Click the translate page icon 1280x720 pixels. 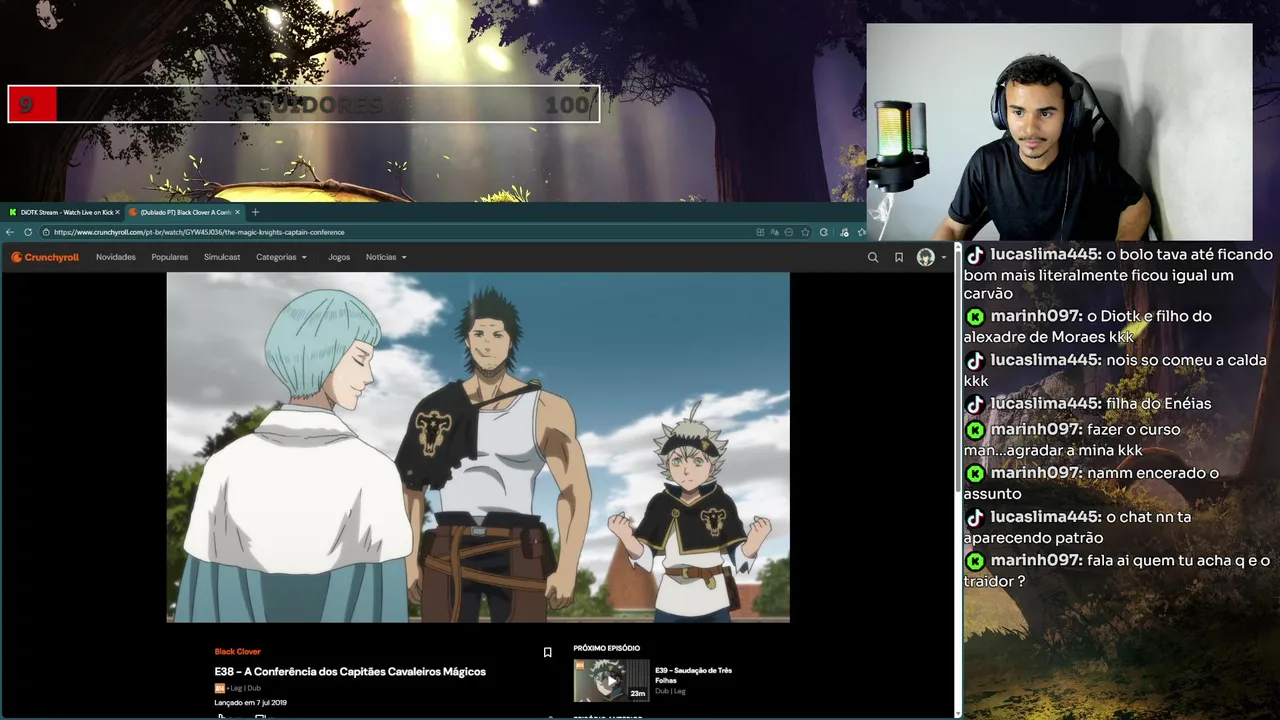774,232
